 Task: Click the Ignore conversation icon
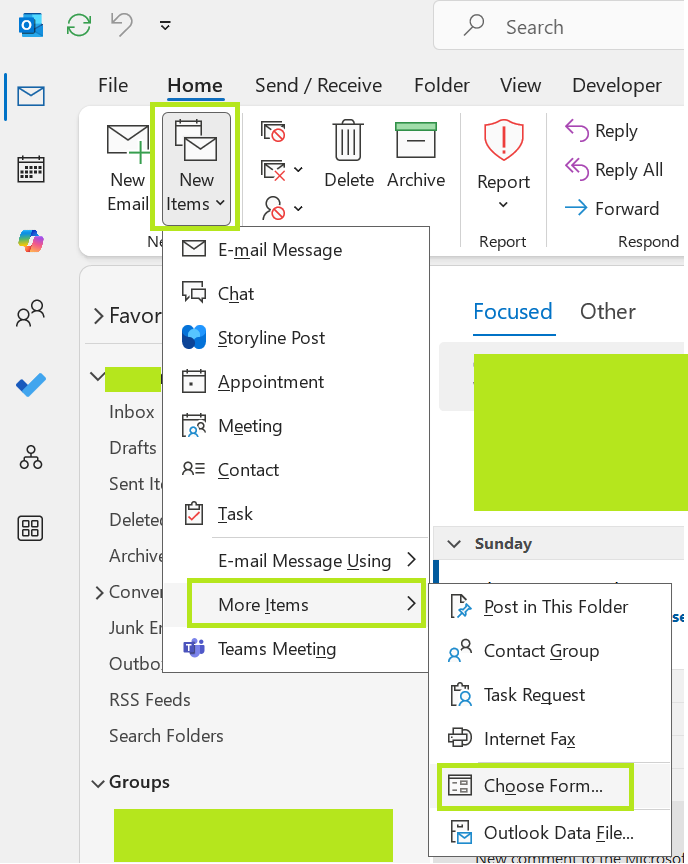pos(274,131)
